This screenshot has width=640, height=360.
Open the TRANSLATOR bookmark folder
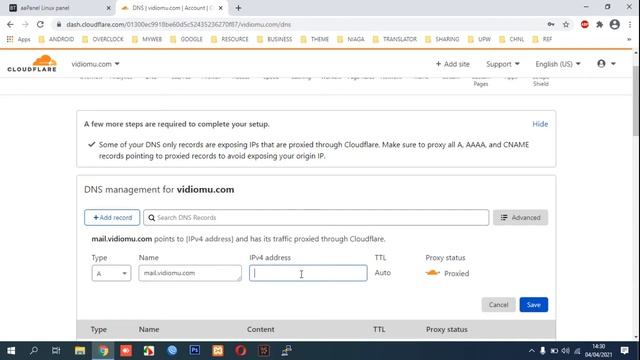click(x=395, y=39)
